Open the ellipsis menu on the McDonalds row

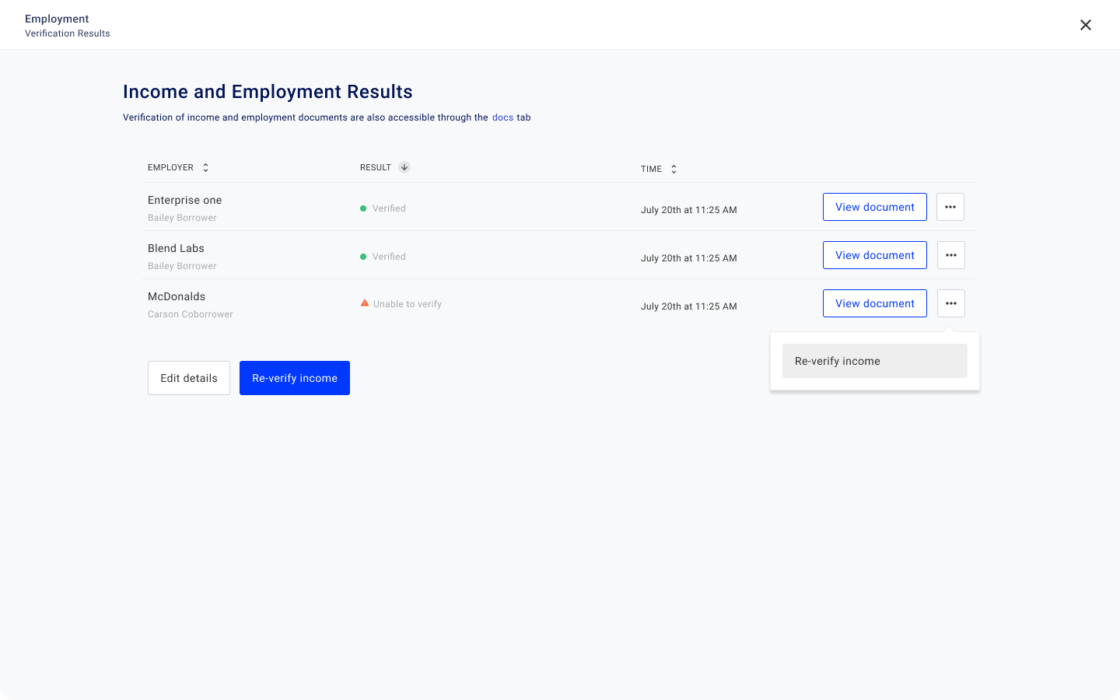click(x=950, y=303)
